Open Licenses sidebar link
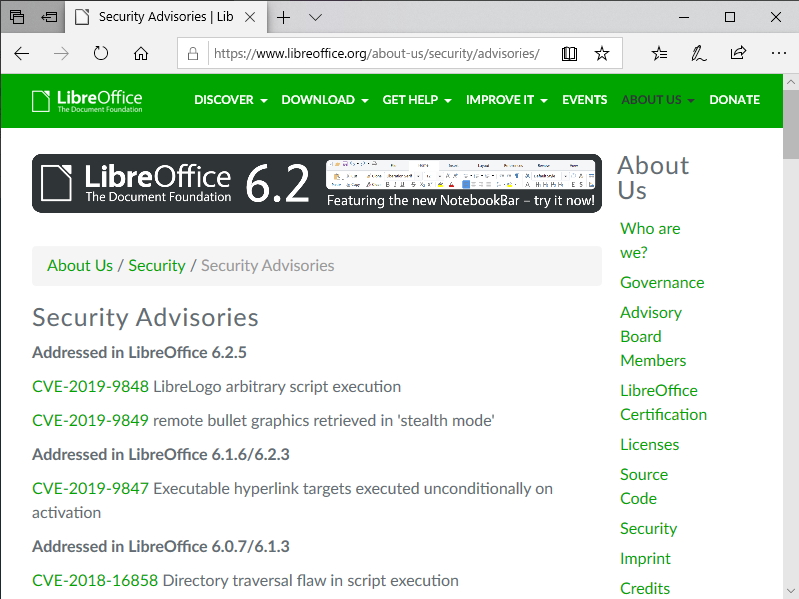Screen dimensions: 799x599 649,445
